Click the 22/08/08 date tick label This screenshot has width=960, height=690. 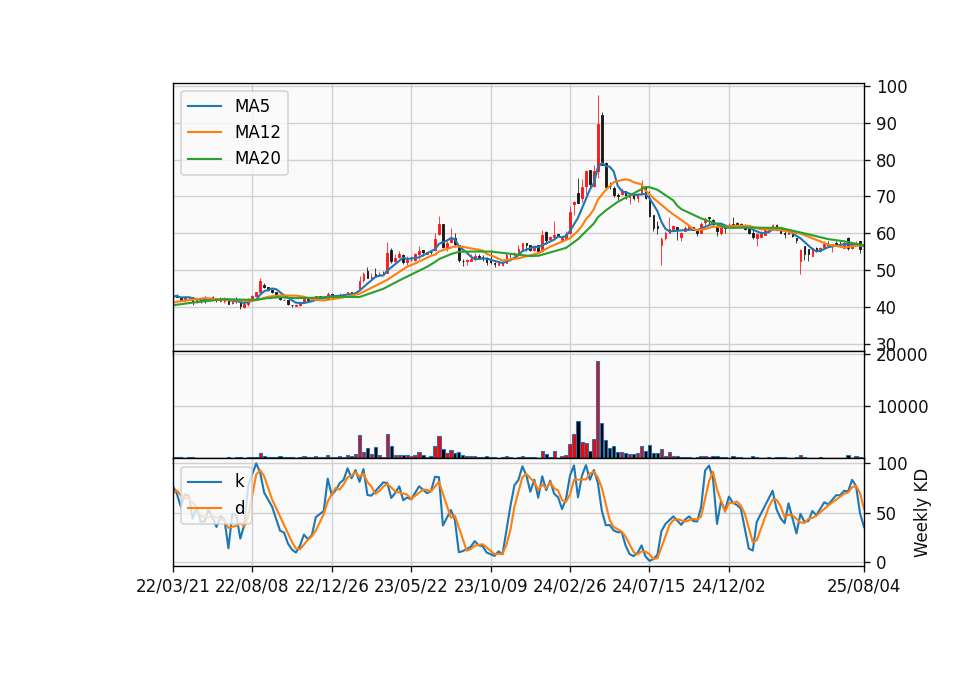point(252,587)
